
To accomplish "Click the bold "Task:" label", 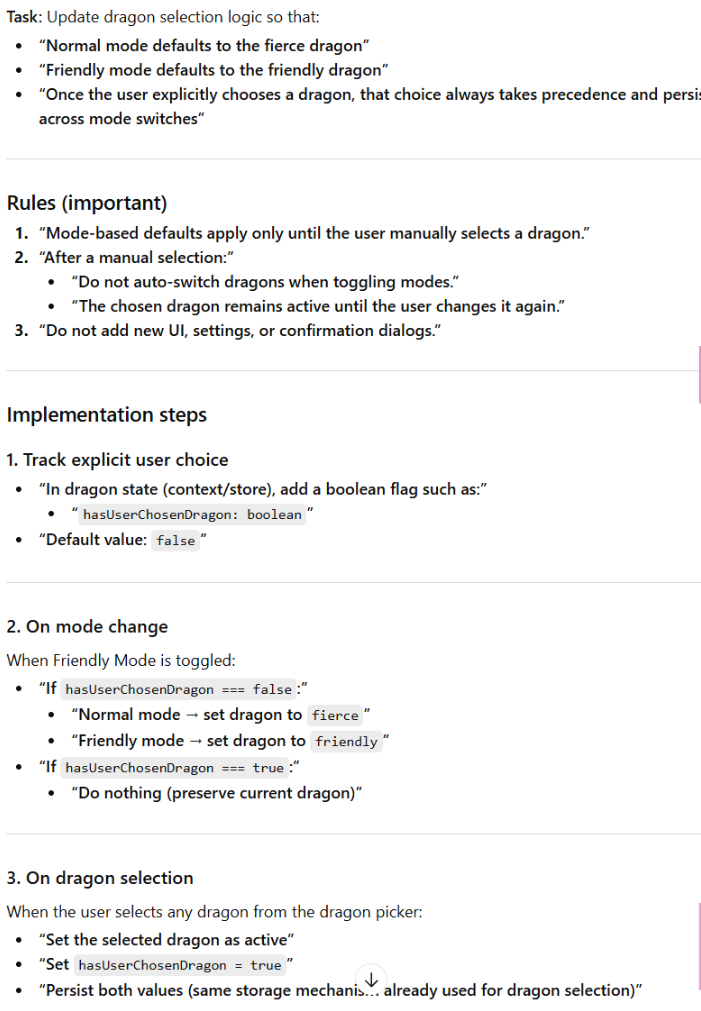I will point(25,18).
